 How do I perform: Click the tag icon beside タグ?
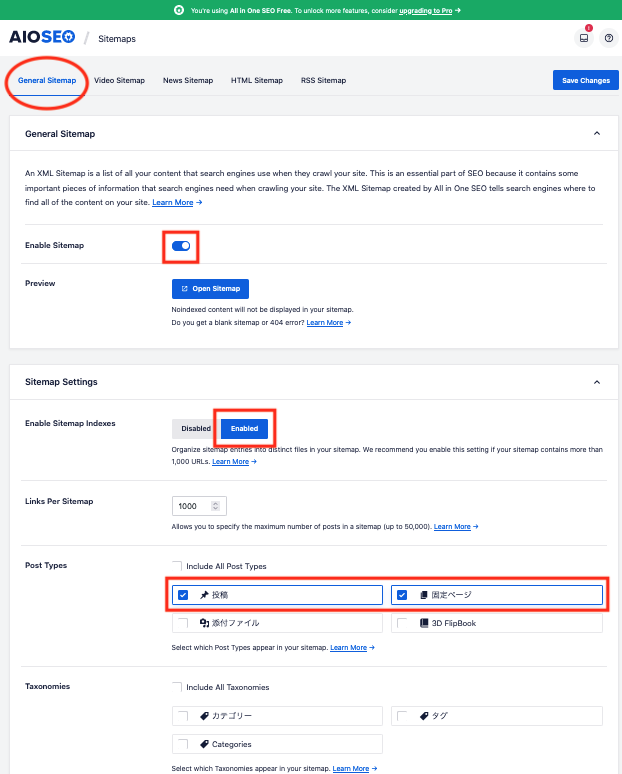tap(424, 716)
